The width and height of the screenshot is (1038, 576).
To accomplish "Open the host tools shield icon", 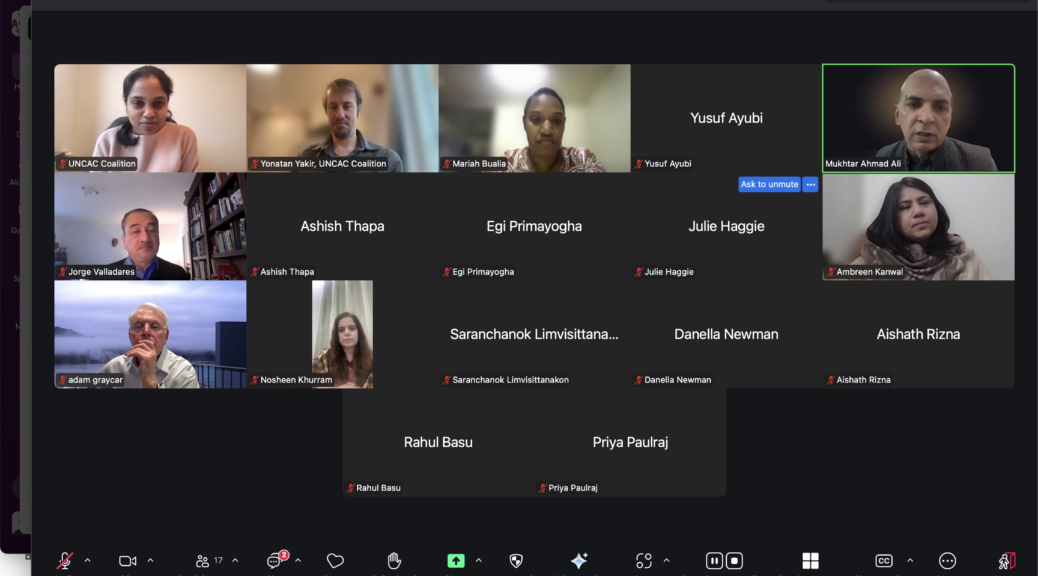I will click(x=516, y=561).
